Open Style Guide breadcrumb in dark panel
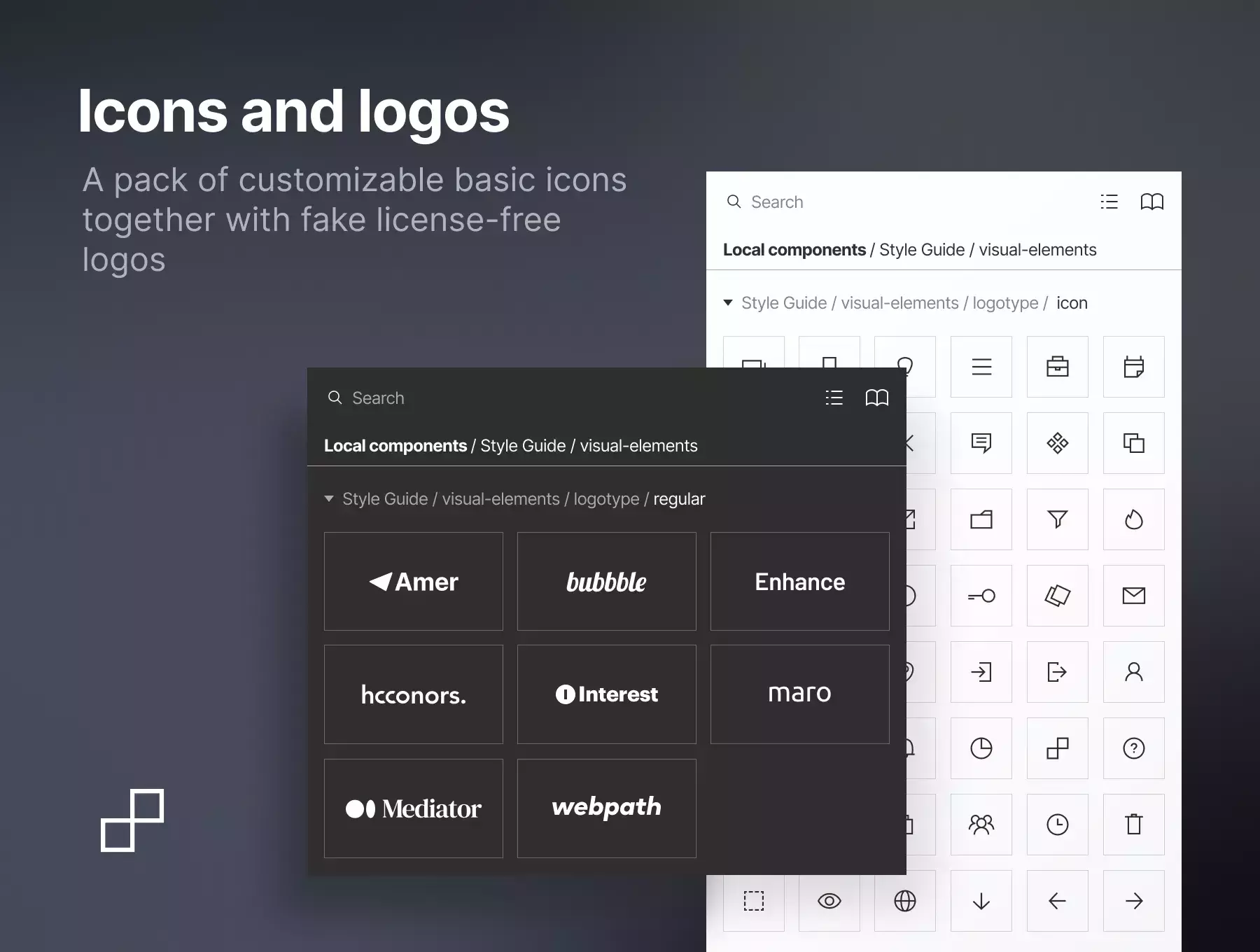 [523, 446]
